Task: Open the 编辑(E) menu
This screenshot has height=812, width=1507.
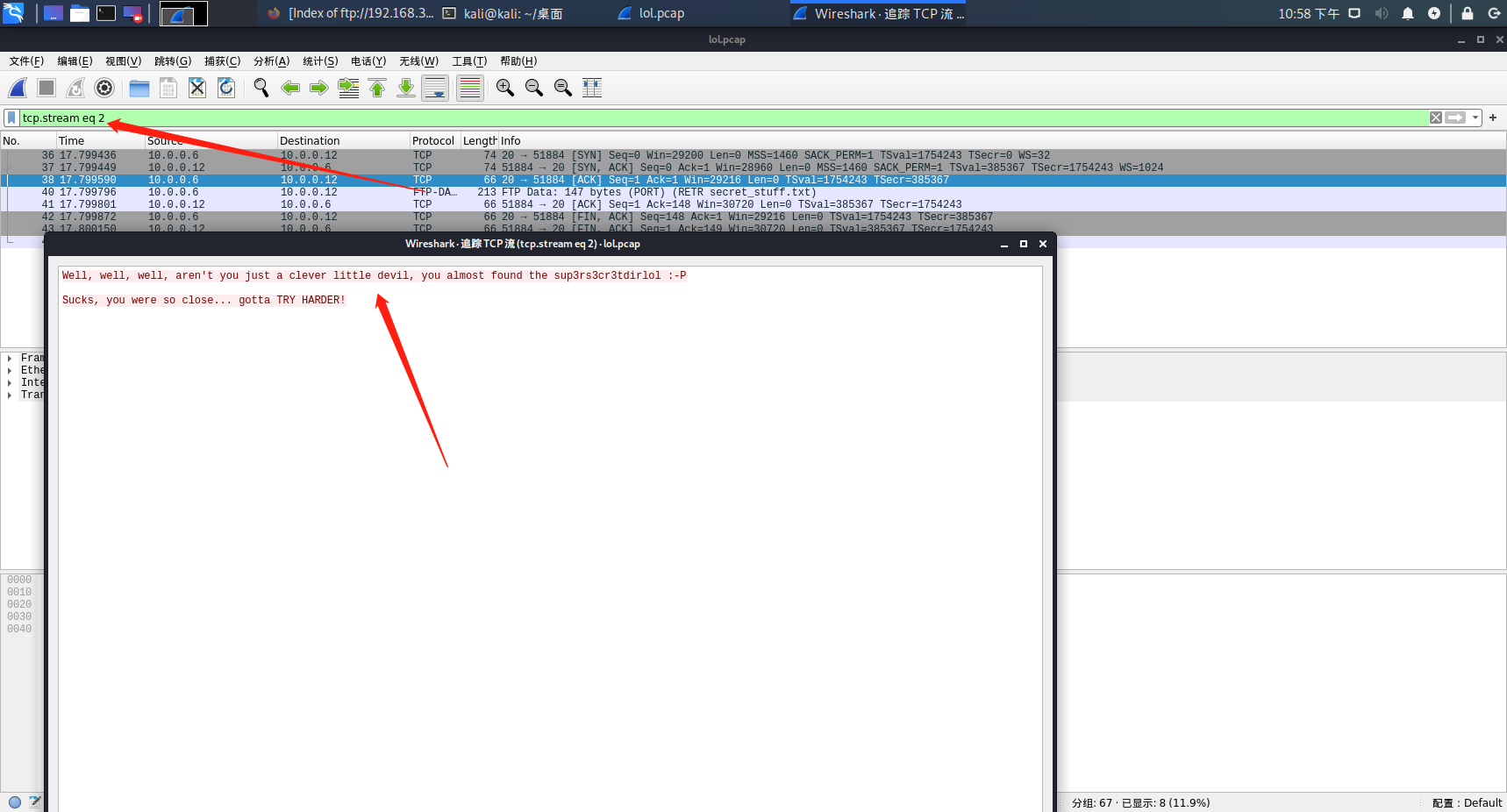Action: 75,61
